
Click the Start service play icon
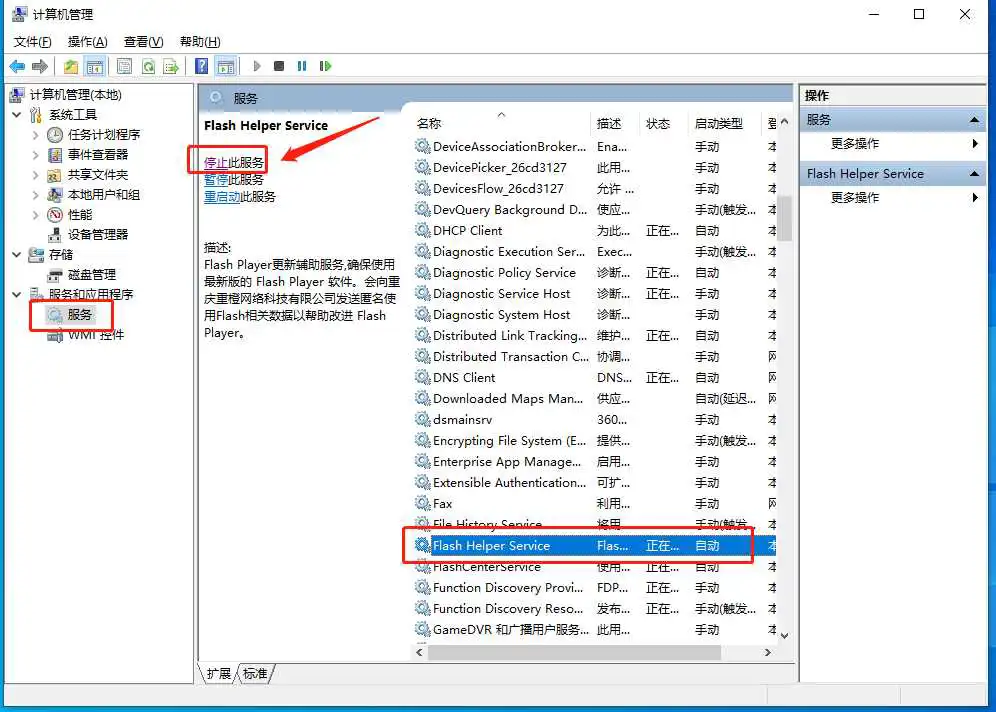click(x=257, y=66)
